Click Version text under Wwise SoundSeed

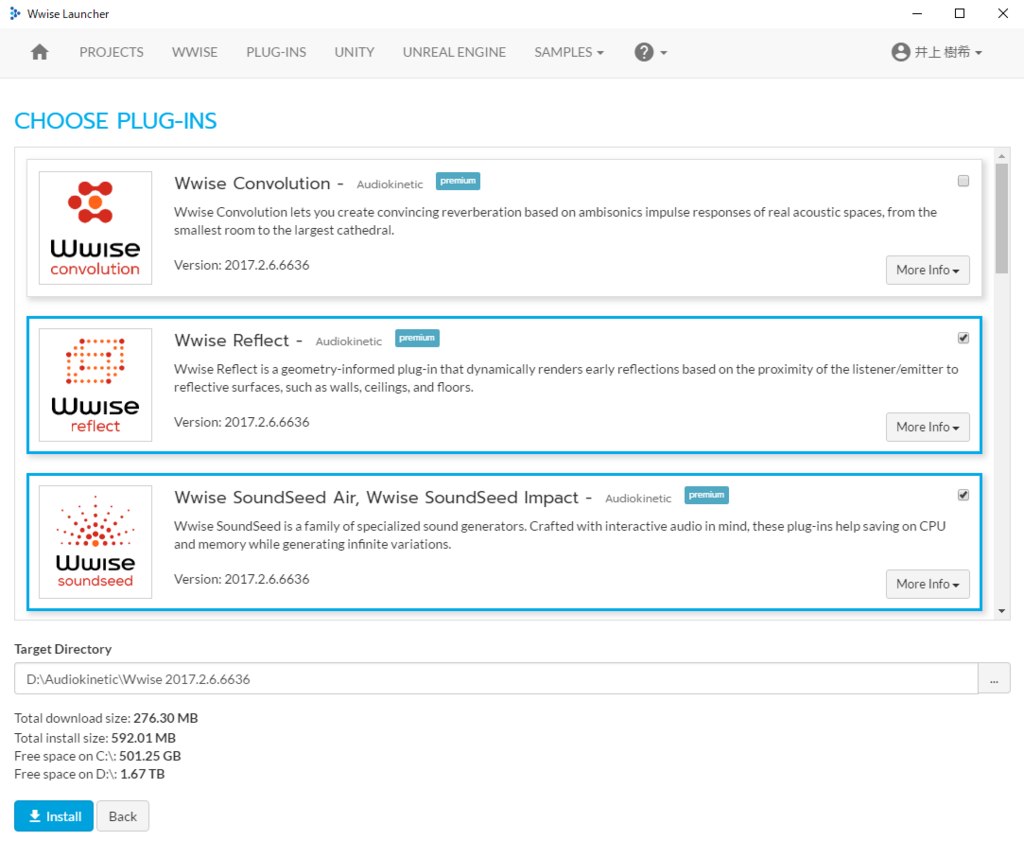click(242, 579)
